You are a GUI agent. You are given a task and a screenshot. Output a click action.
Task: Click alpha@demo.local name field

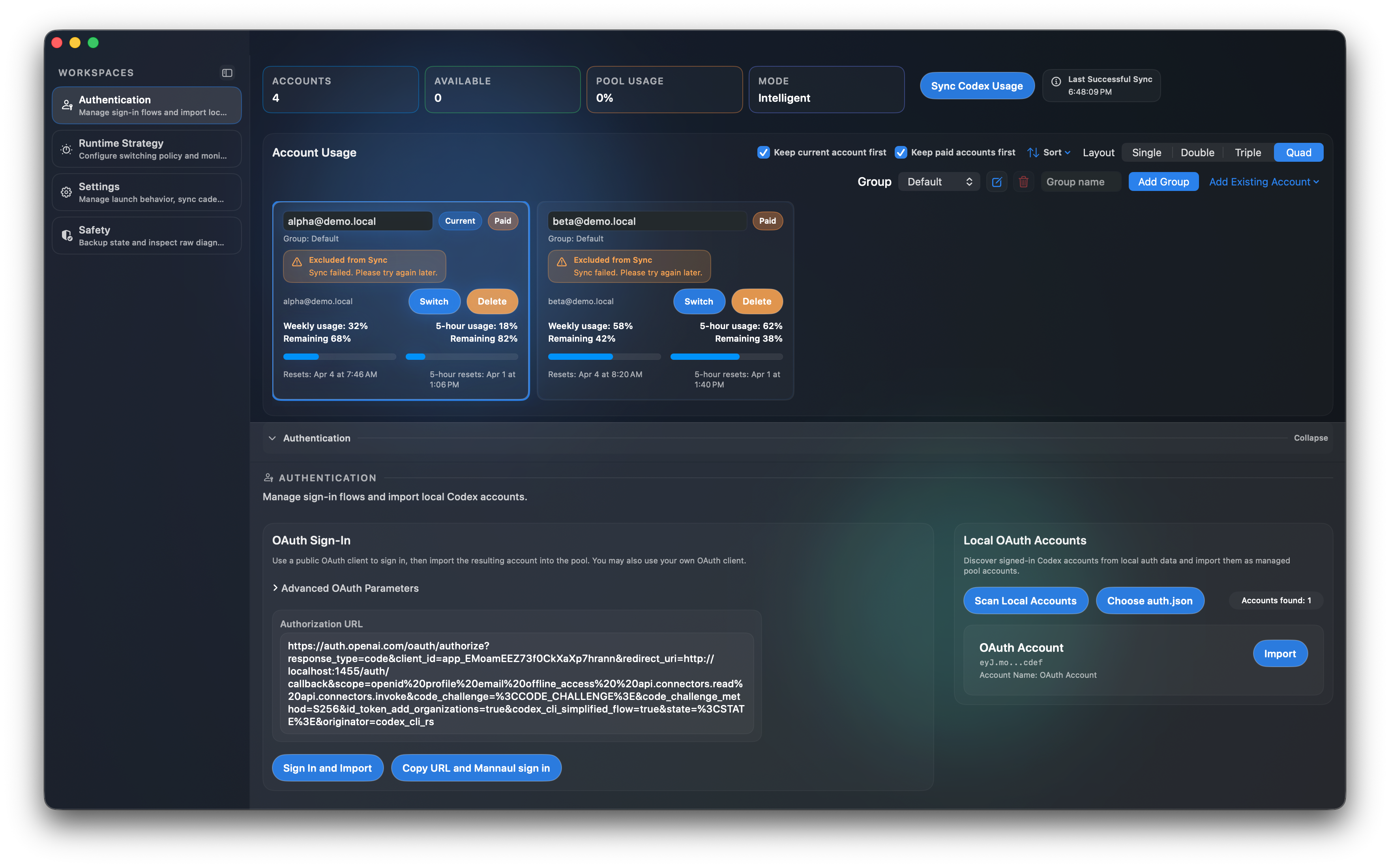(358, 221)
